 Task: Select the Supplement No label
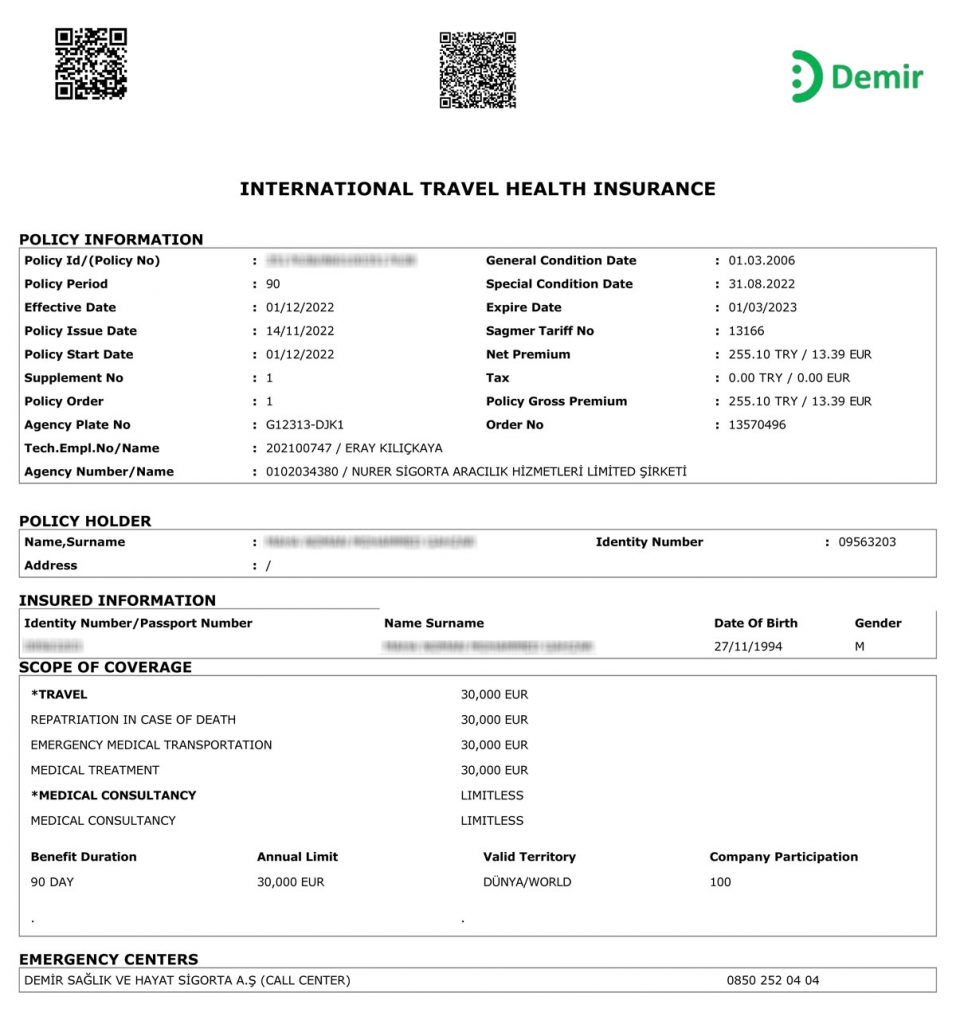pyautogui.click(x=74, y=378)
